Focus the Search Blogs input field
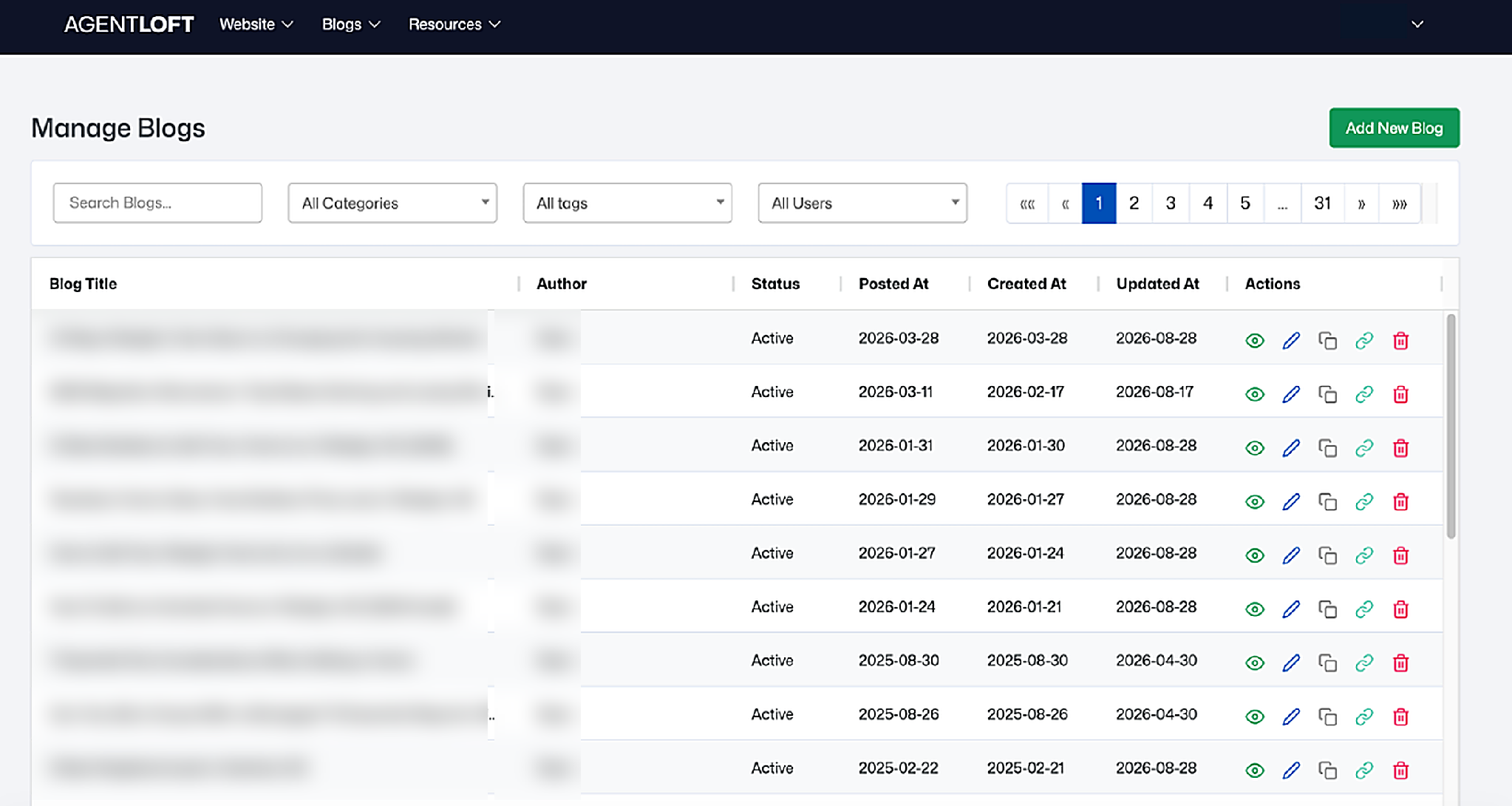 (x=157, y=203)
